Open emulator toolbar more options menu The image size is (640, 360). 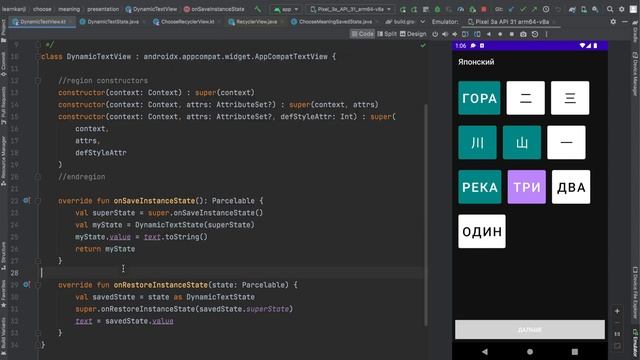546,34
